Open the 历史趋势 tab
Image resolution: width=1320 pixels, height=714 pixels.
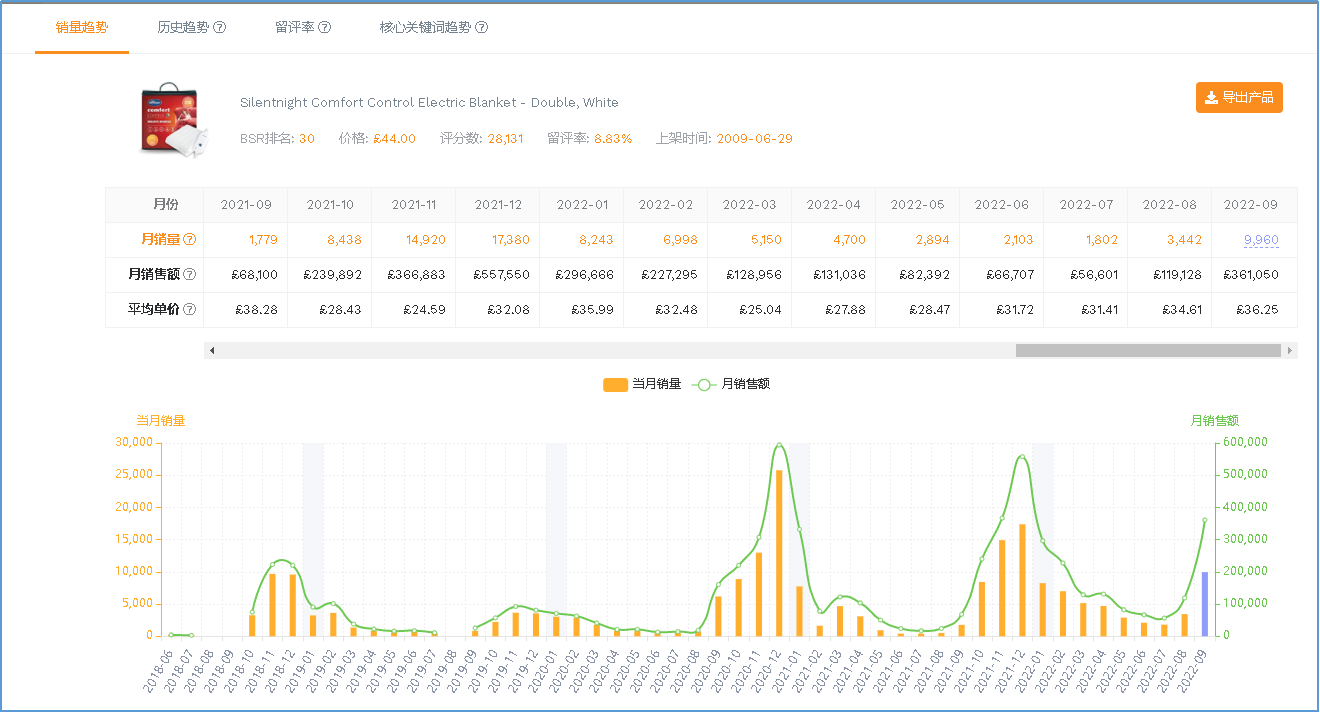(183, 27)
